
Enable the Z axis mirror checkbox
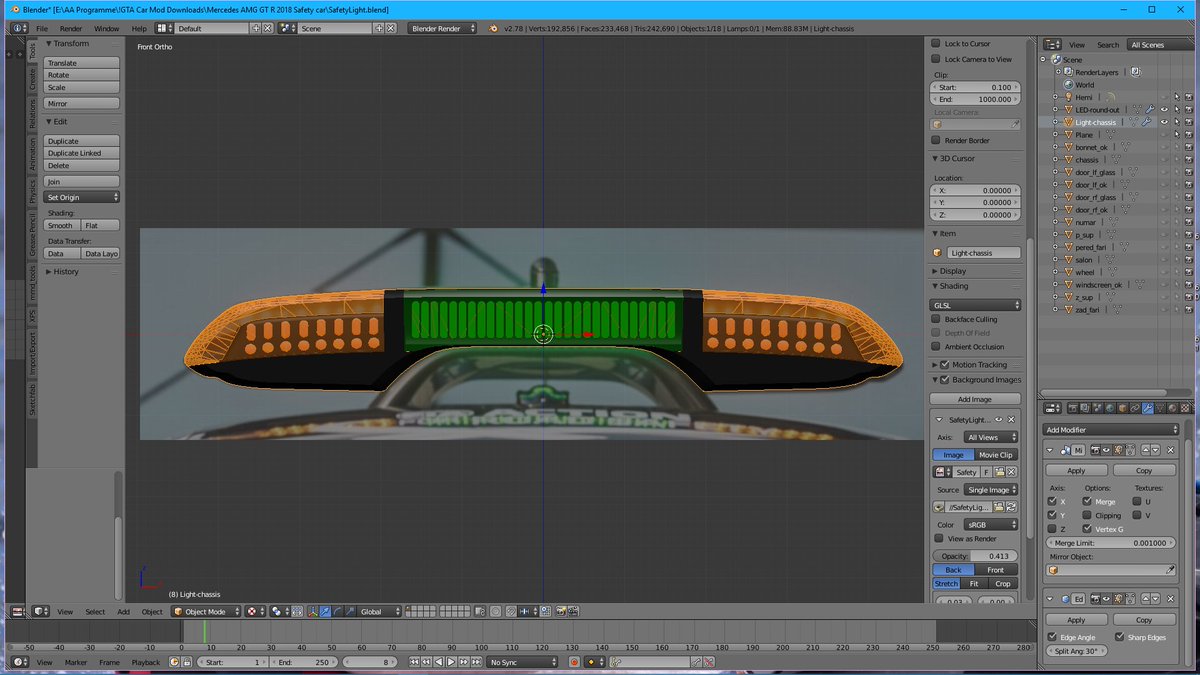point(1052,528)
